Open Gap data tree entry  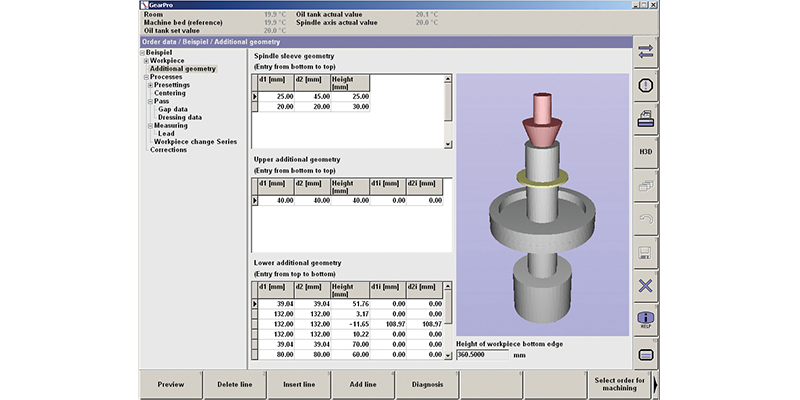(173, 109)
